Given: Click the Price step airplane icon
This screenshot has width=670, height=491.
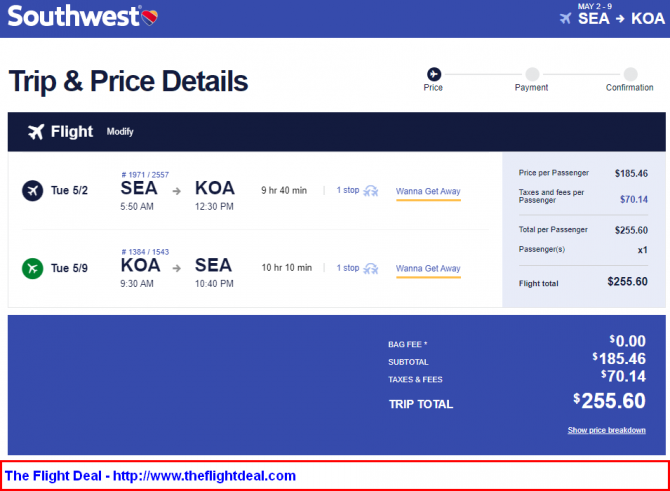Looking at the screenshot, I should tap(434, 74).
